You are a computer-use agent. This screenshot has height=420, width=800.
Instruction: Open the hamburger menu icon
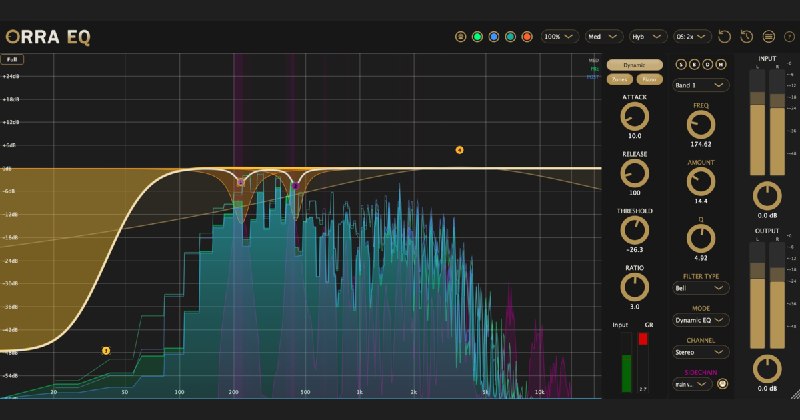point(768,37)
